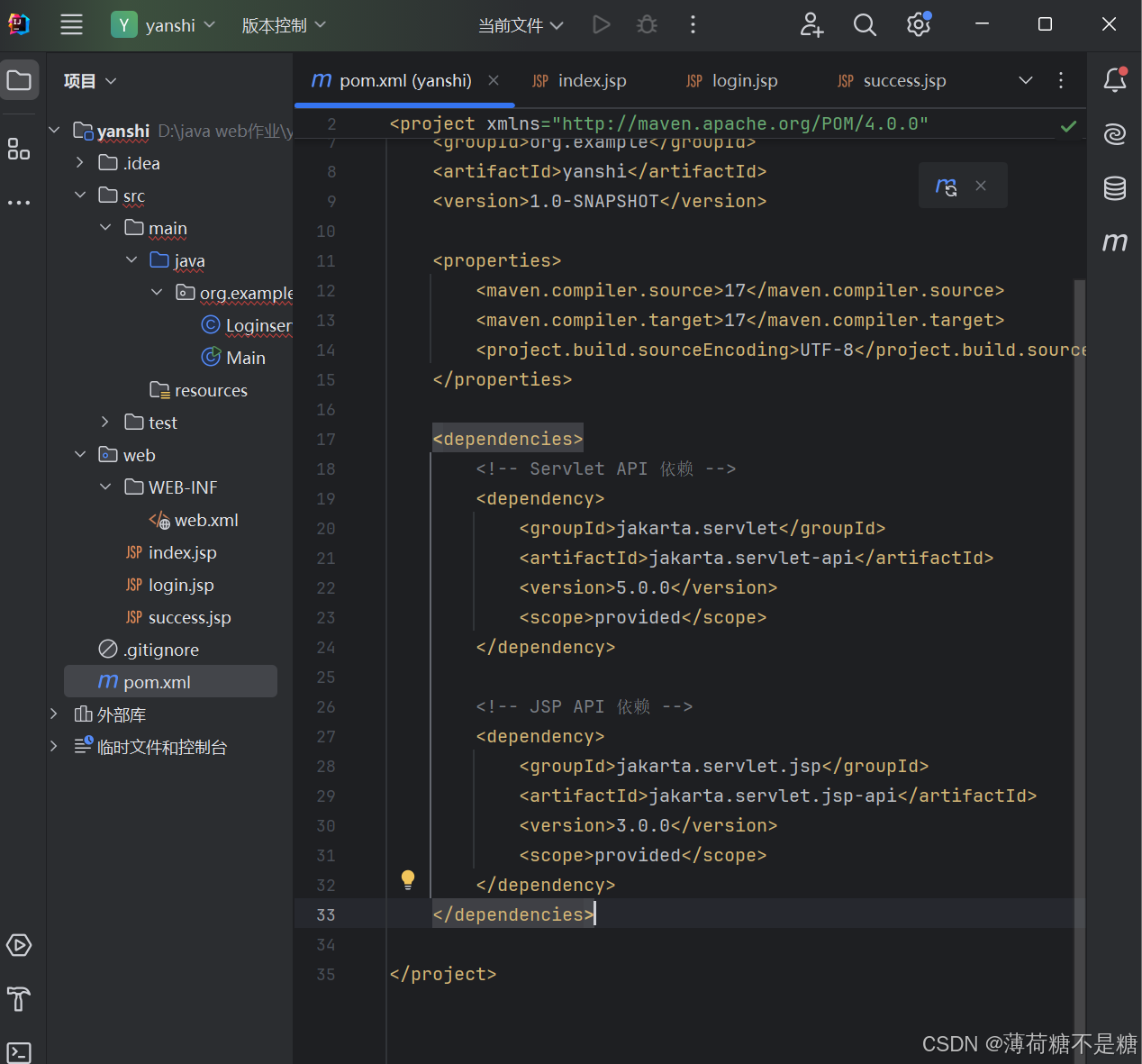1142x1064 pixels.
Task: Open the AI Assistant spiral icon
Action: click(x=1115, y=134)
